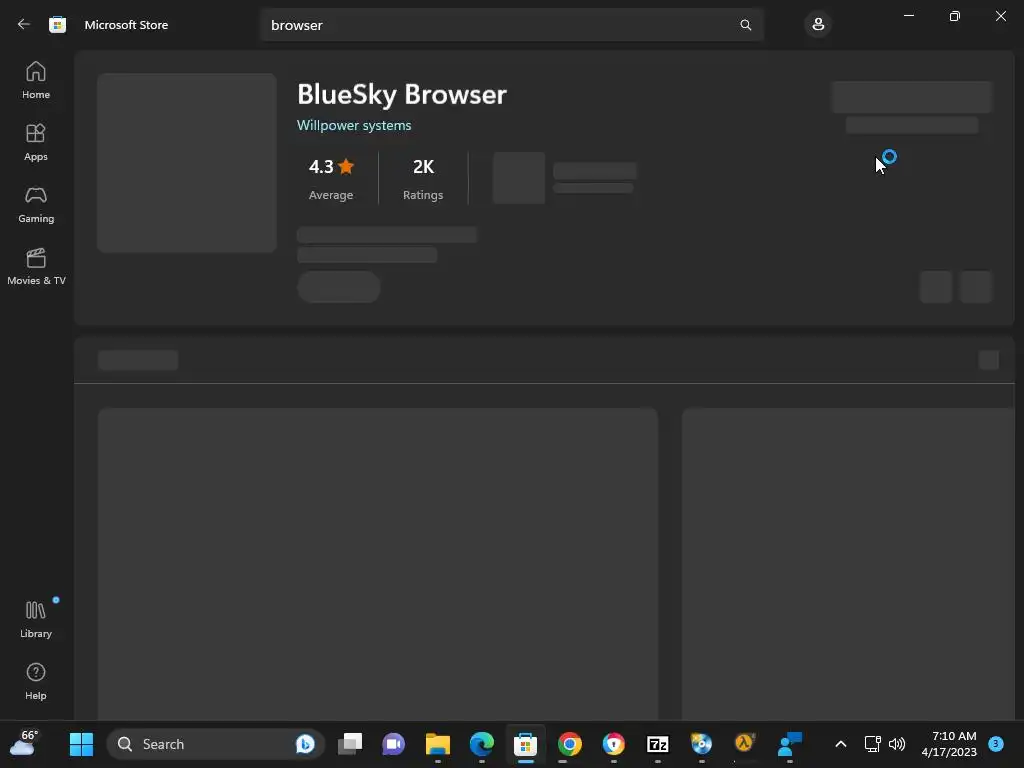Open the Chat (Teams) taskbar icon
Viewport: 1024px width, 768px height.
394,744
